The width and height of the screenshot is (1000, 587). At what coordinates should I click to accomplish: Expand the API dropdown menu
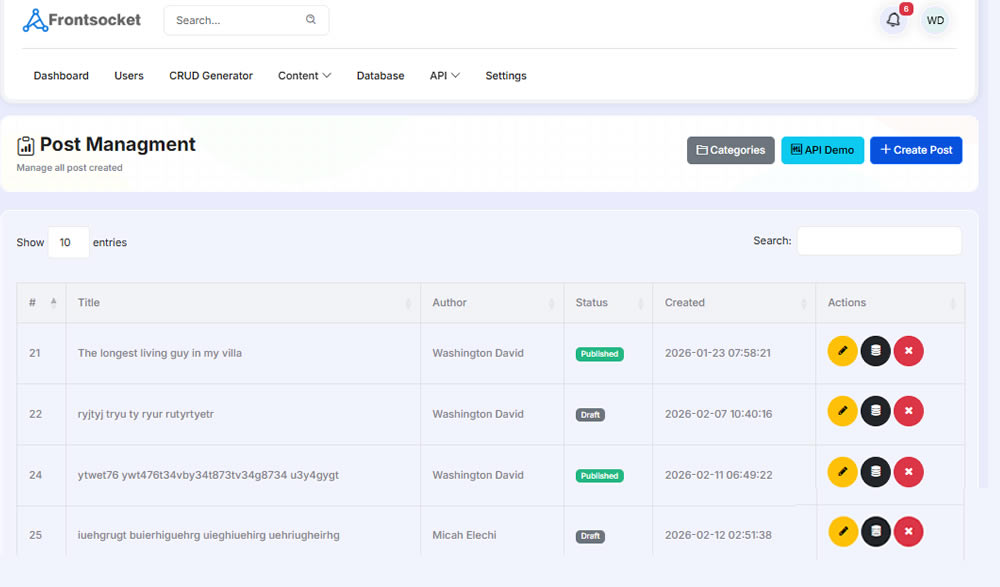coord(444,76)
